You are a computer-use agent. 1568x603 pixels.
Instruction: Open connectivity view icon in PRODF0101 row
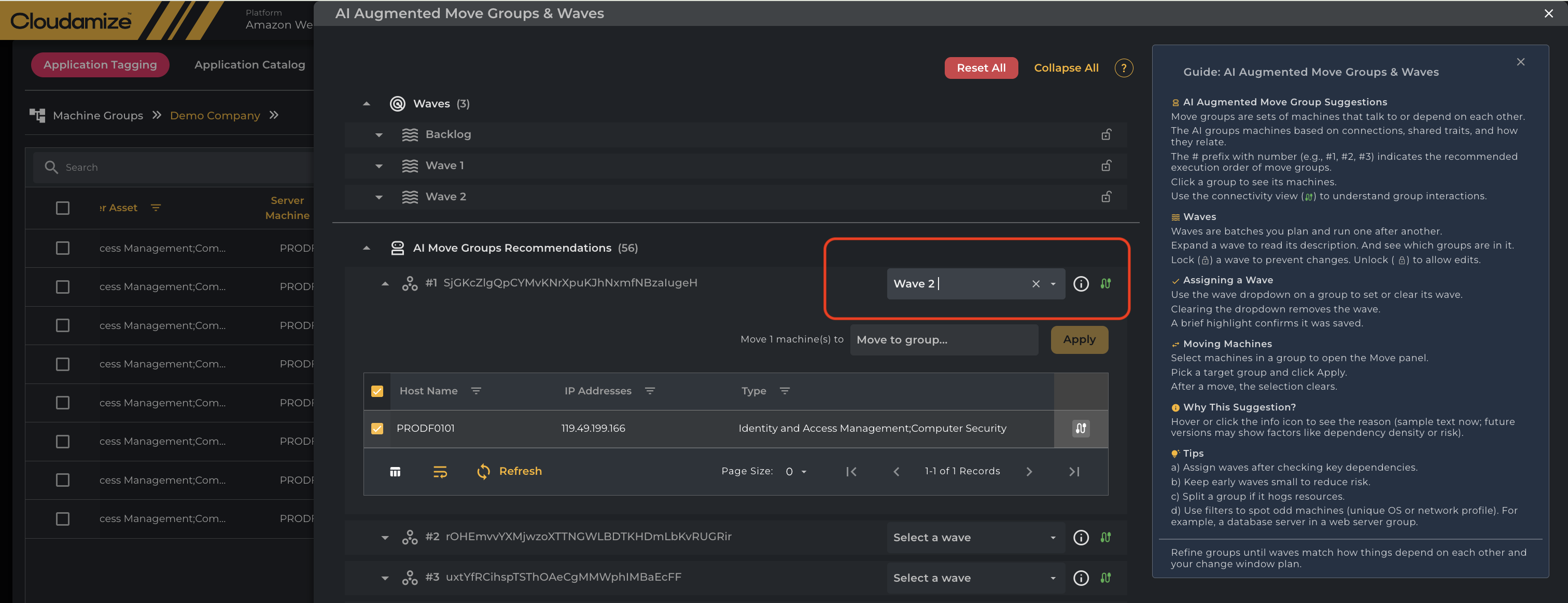1081,428
